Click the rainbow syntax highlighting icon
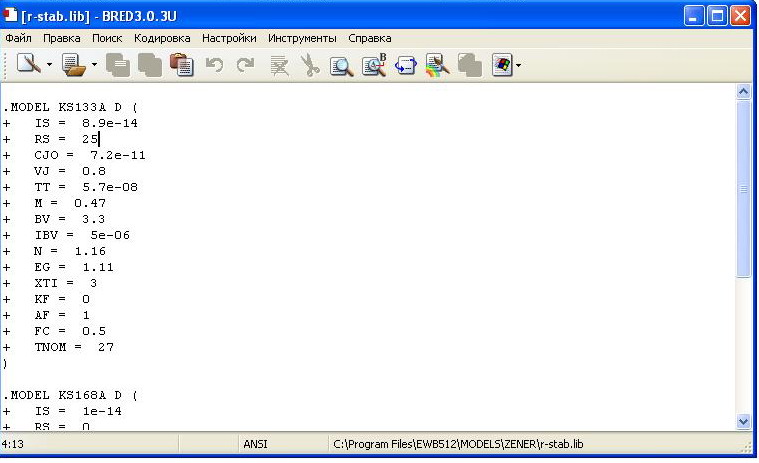 click(438, 65)
